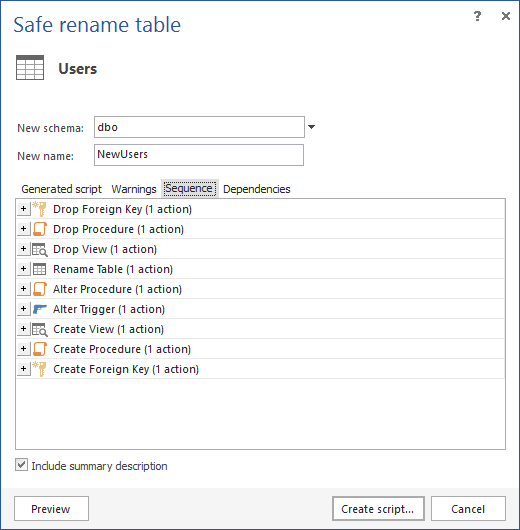This screenshot has width=520, height=530.
Task: Click the Create View icon
Action: (40, 329)
